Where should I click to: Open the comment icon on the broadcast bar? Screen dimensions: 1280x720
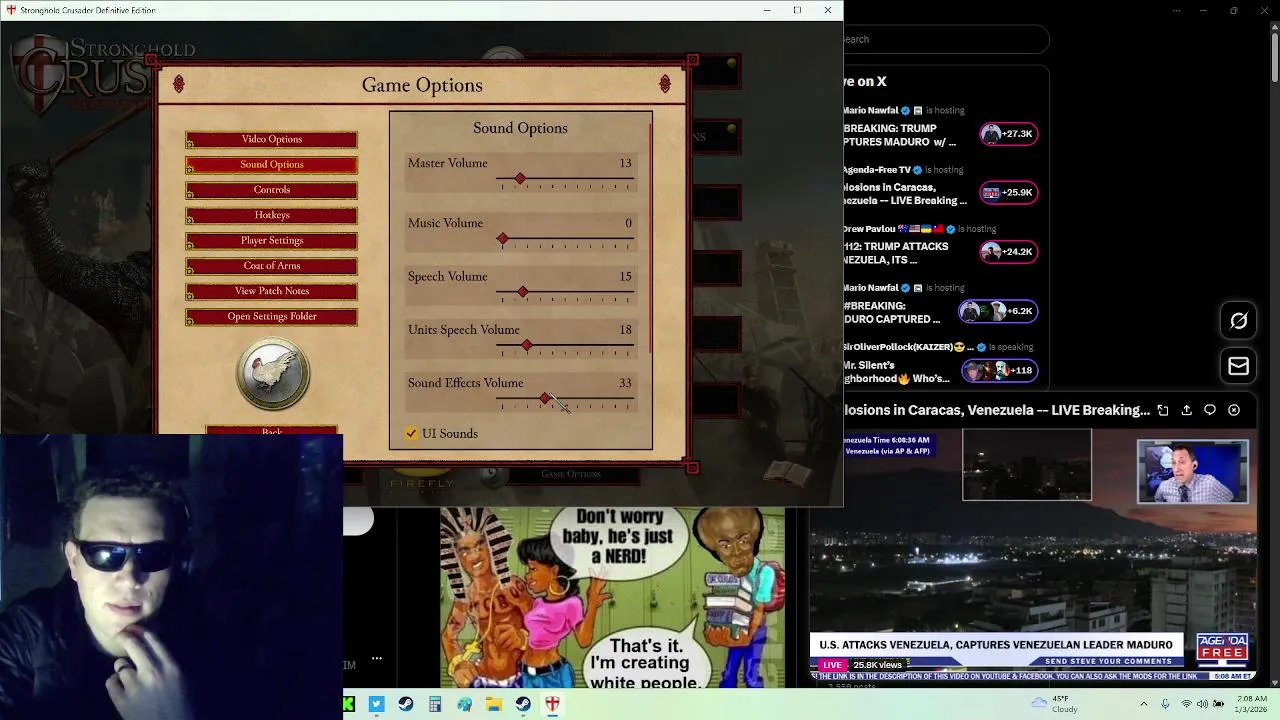point(1209,410)
